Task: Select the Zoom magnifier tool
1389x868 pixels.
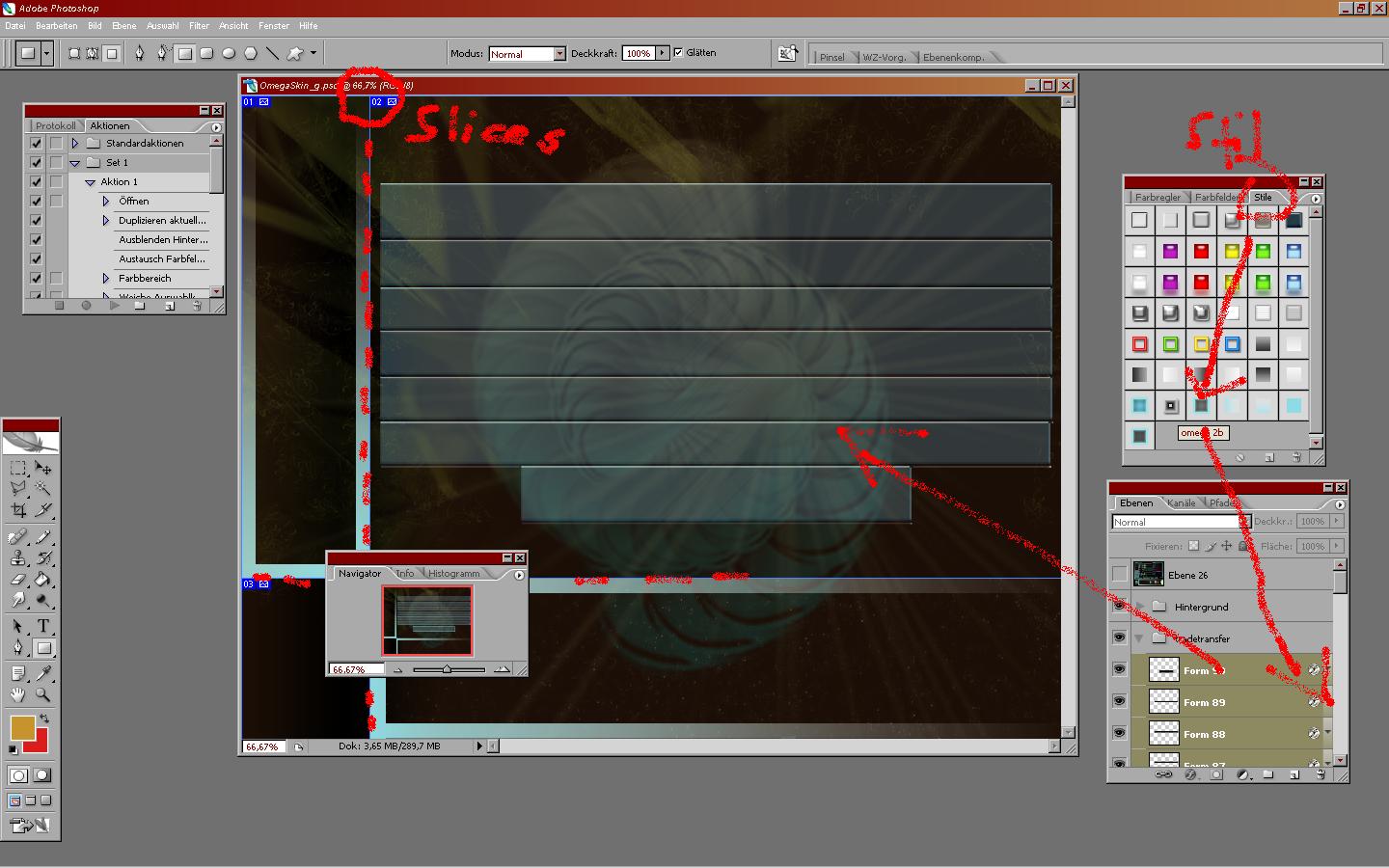Action: tap(43, 694)
